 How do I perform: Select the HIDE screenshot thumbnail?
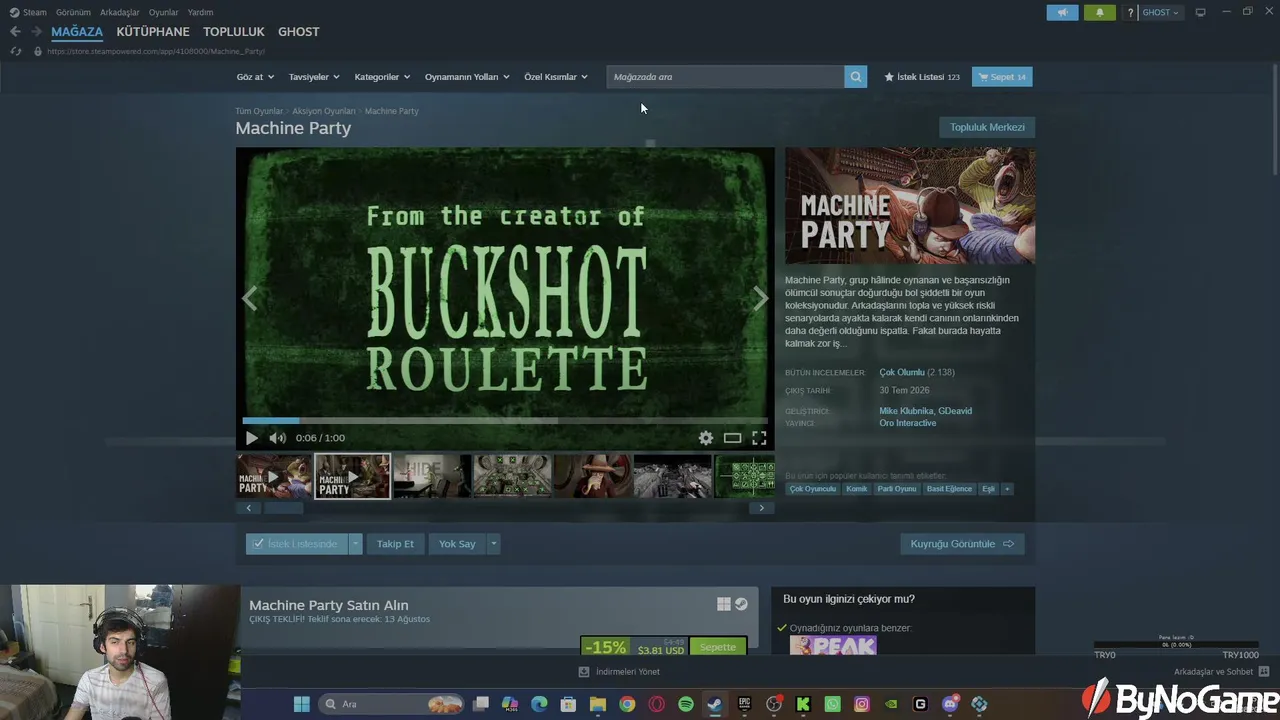pos(432,476)
